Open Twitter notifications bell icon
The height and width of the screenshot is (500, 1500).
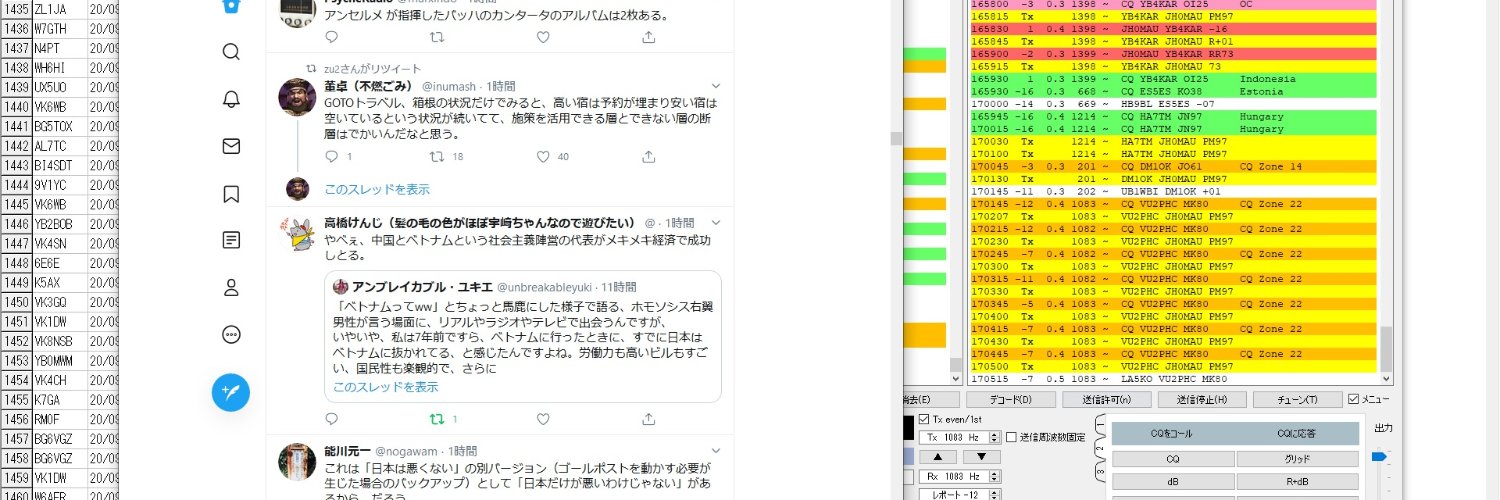click(x=231, y=99)
